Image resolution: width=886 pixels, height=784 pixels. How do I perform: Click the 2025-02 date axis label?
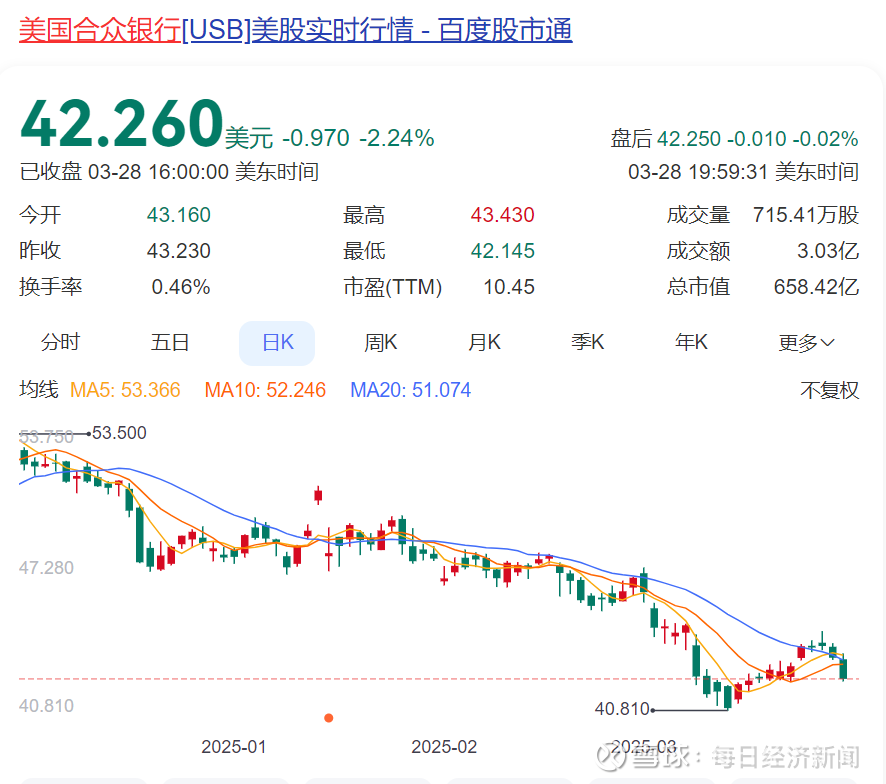pos(444,747)
